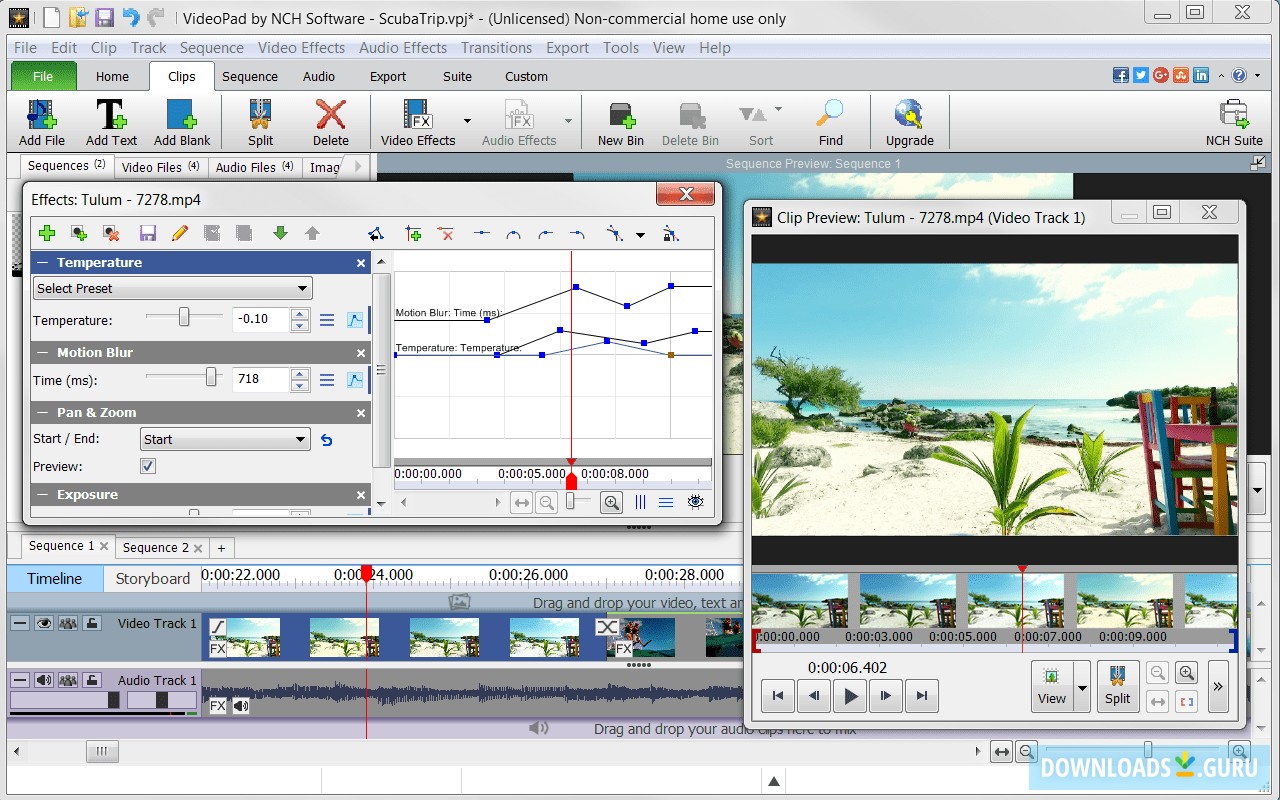
Task: Click the Upgrade icon
Action: click(x=908, y=120)
